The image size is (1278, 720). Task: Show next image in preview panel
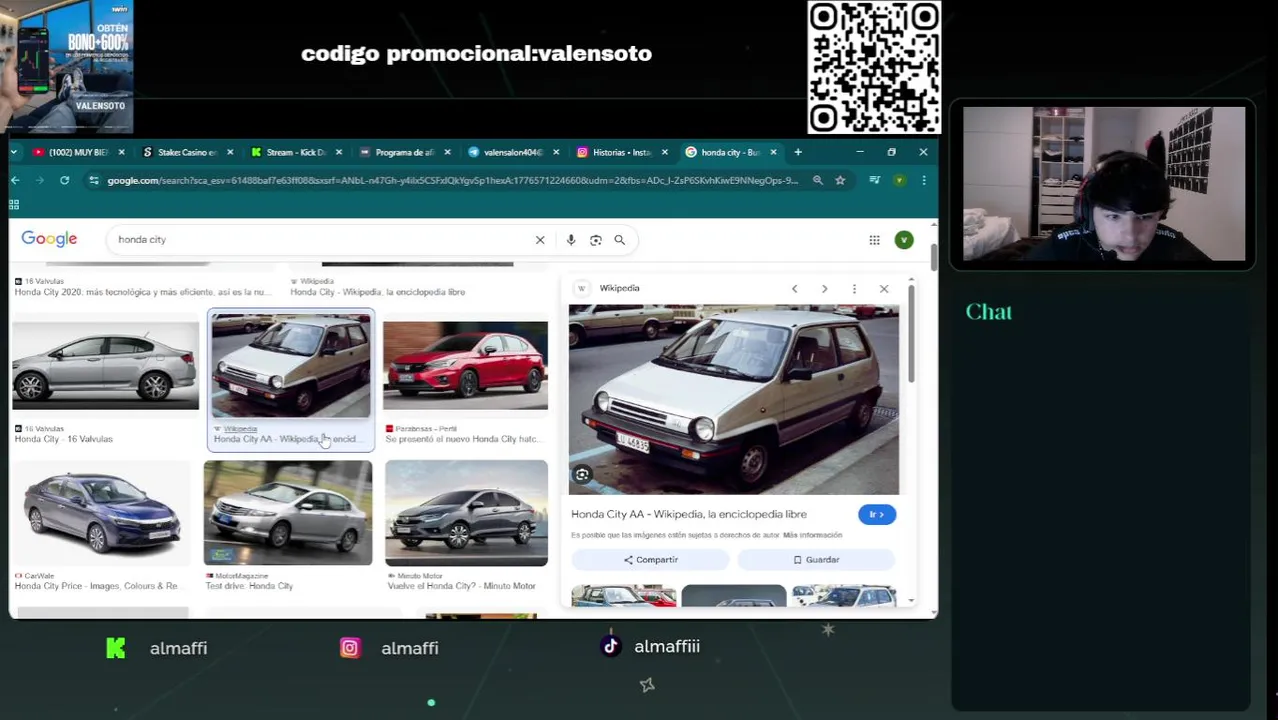click(x=824, y=289)
